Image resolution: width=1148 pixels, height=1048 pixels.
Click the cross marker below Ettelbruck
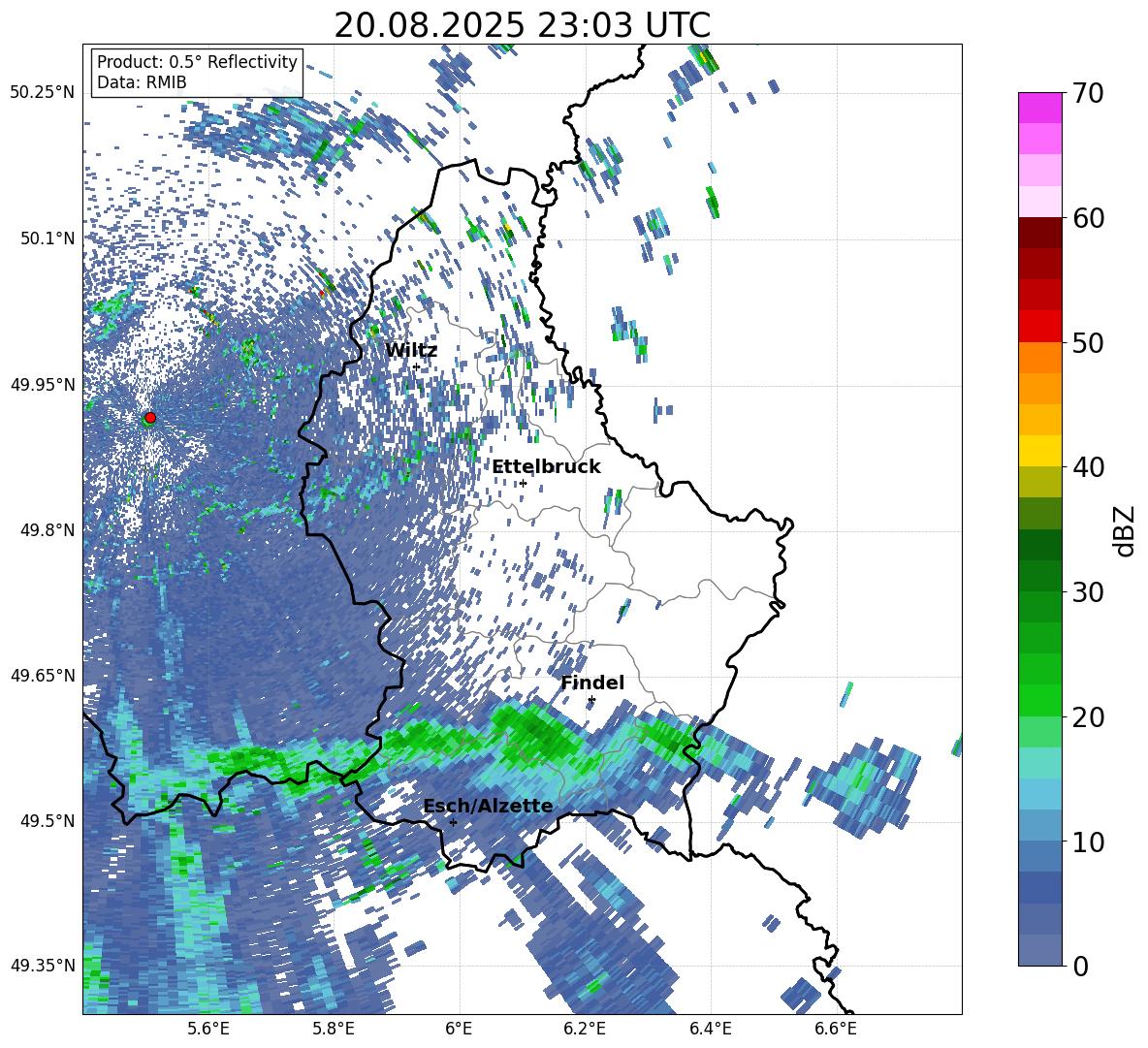click(x=523, y=483)
